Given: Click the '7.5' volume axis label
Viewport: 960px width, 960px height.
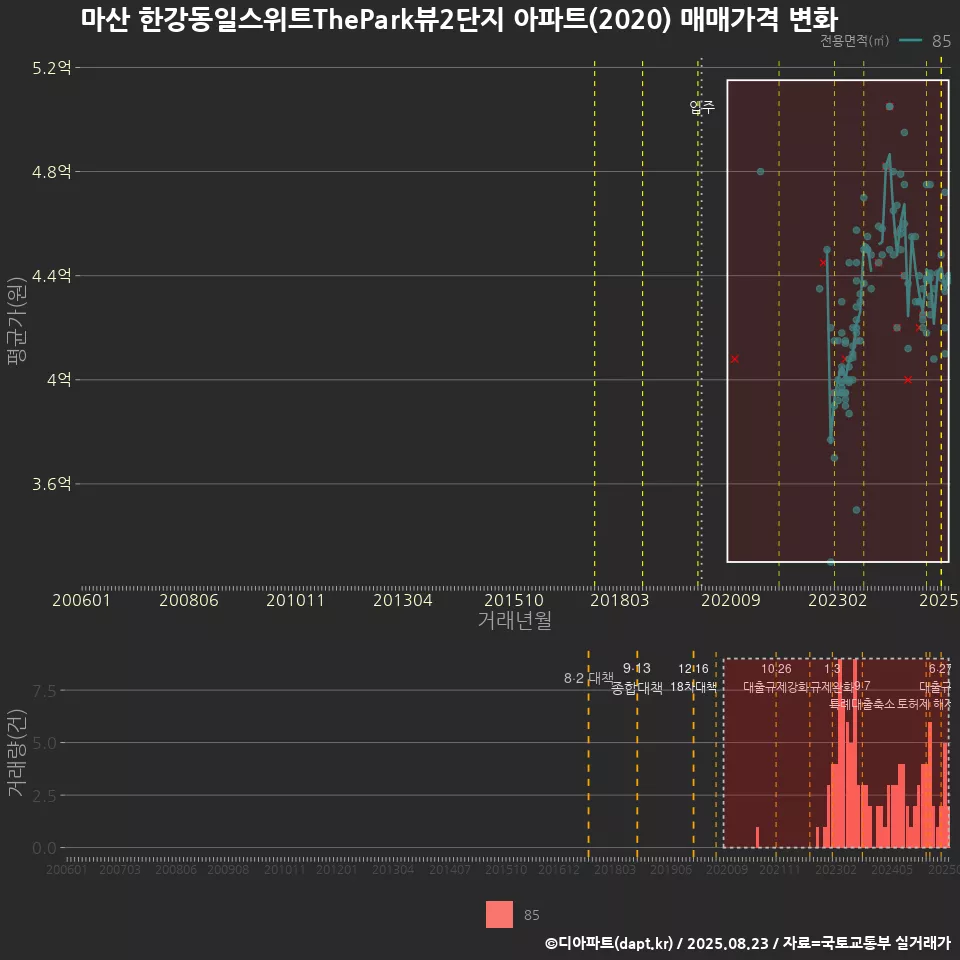Looking at the screenshot, I should (44, 691).
